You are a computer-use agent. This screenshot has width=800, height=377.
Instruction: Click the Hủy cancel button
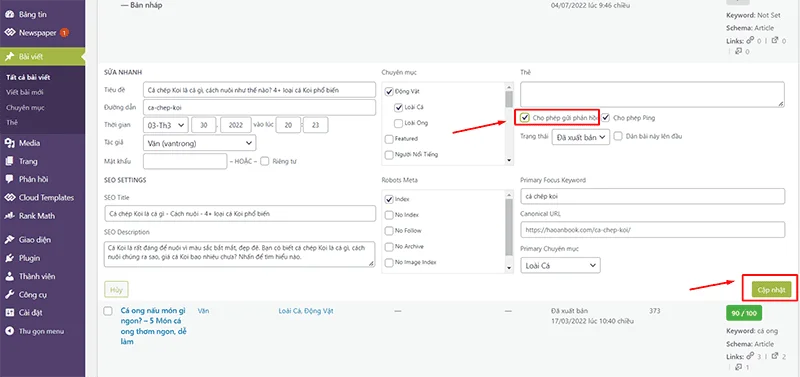(116, 289)
